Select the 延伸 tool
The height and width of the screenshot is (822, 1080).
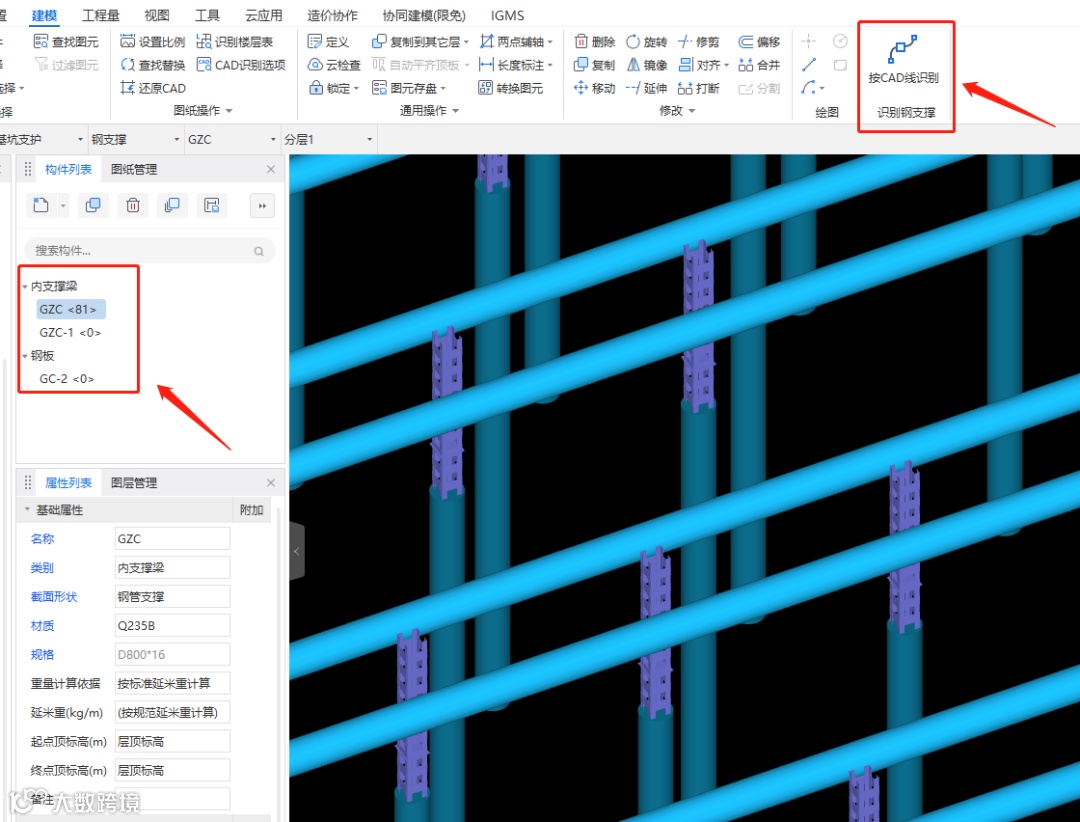646,88
